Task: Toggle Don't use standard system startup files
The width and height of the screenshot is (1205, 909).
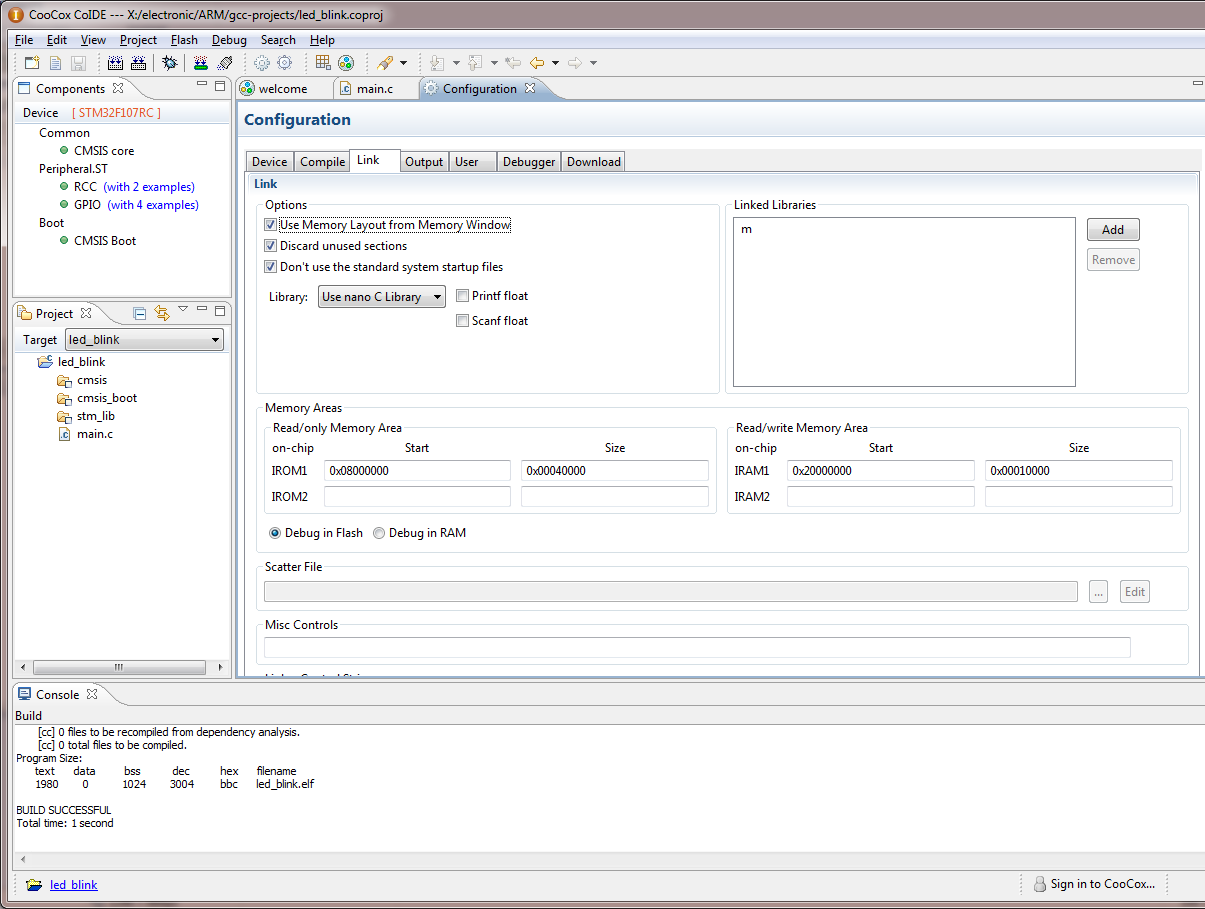Action: 270,267
